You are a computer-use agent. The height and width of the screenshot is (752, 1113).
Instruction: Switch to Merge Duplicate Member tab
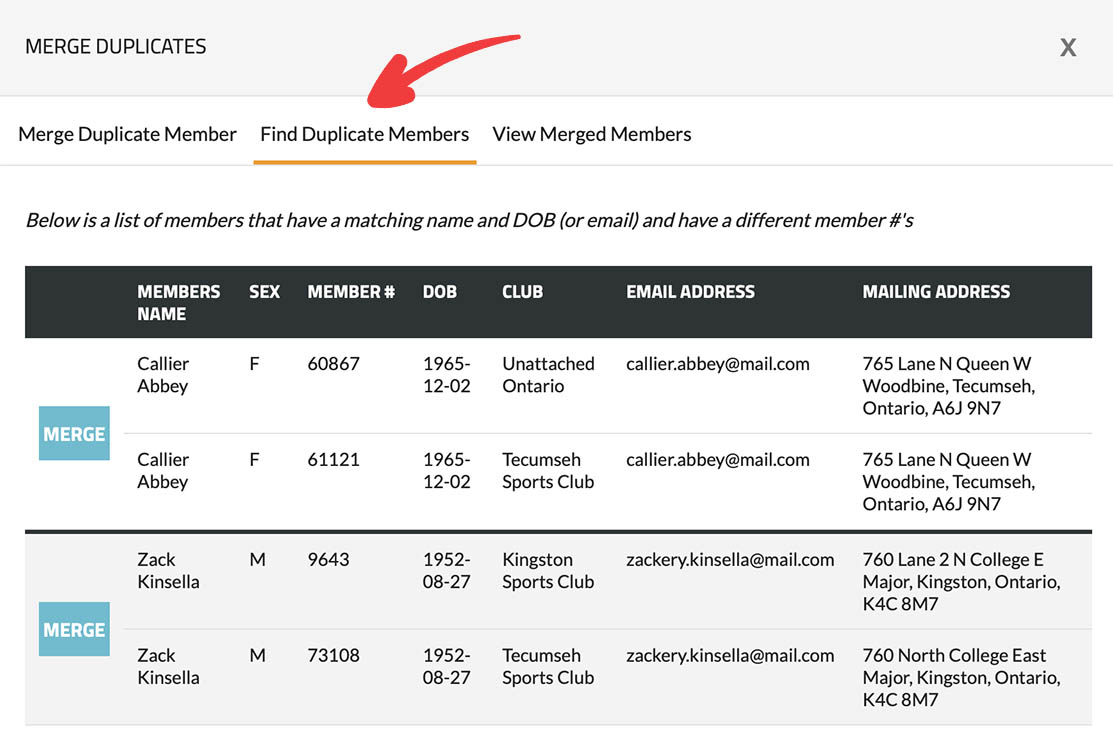point(127,134)
